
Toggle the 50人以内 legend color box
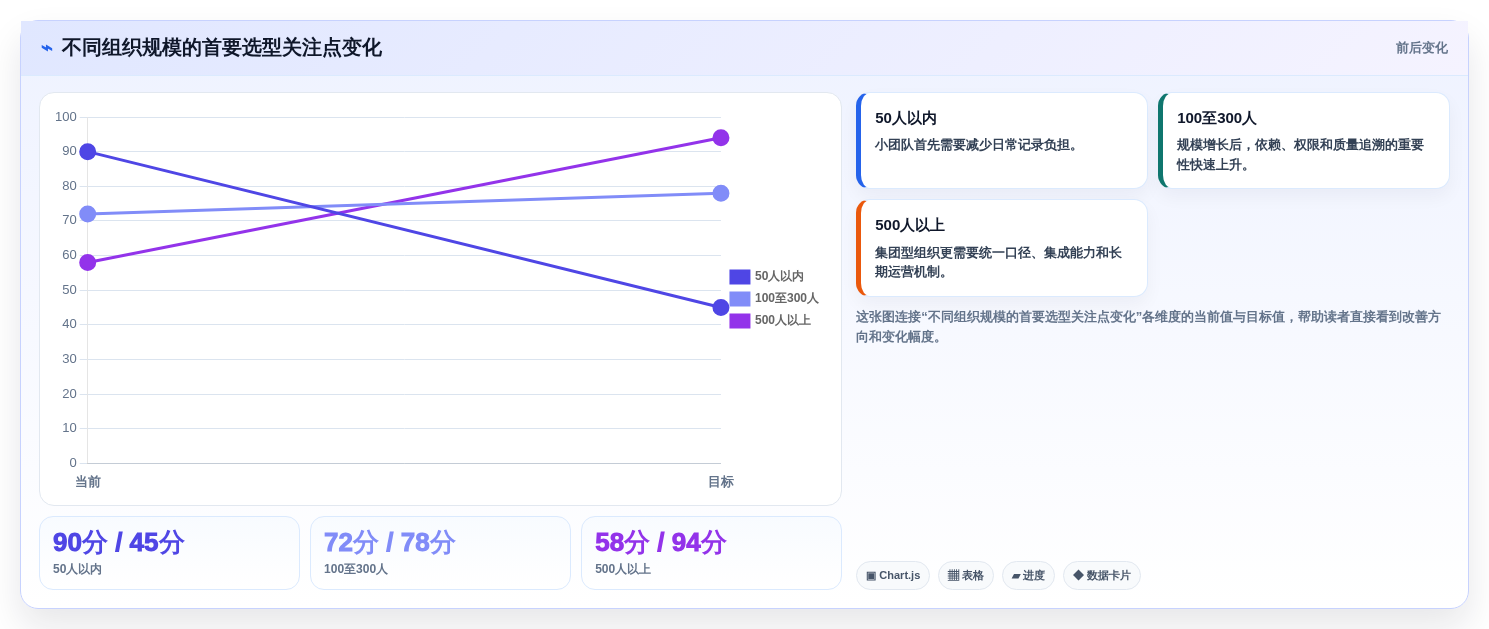[740, 277]
